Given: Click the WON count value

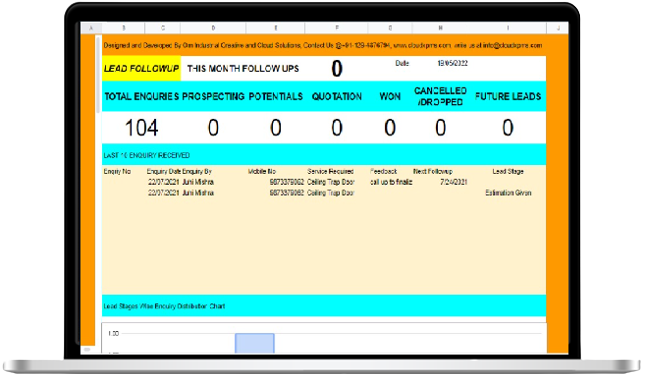Looking at the screenshot, I should (390, 128).
